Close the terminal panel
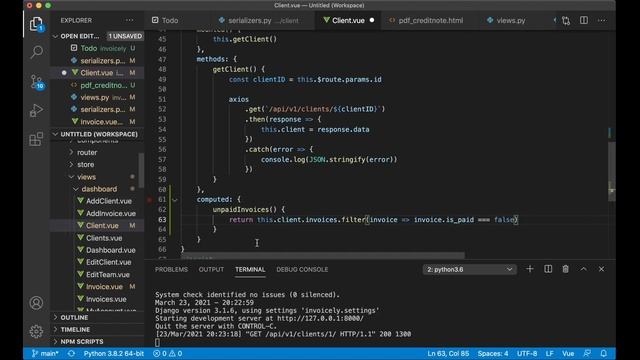Screen dimensions: 640x360 [601, 269]
